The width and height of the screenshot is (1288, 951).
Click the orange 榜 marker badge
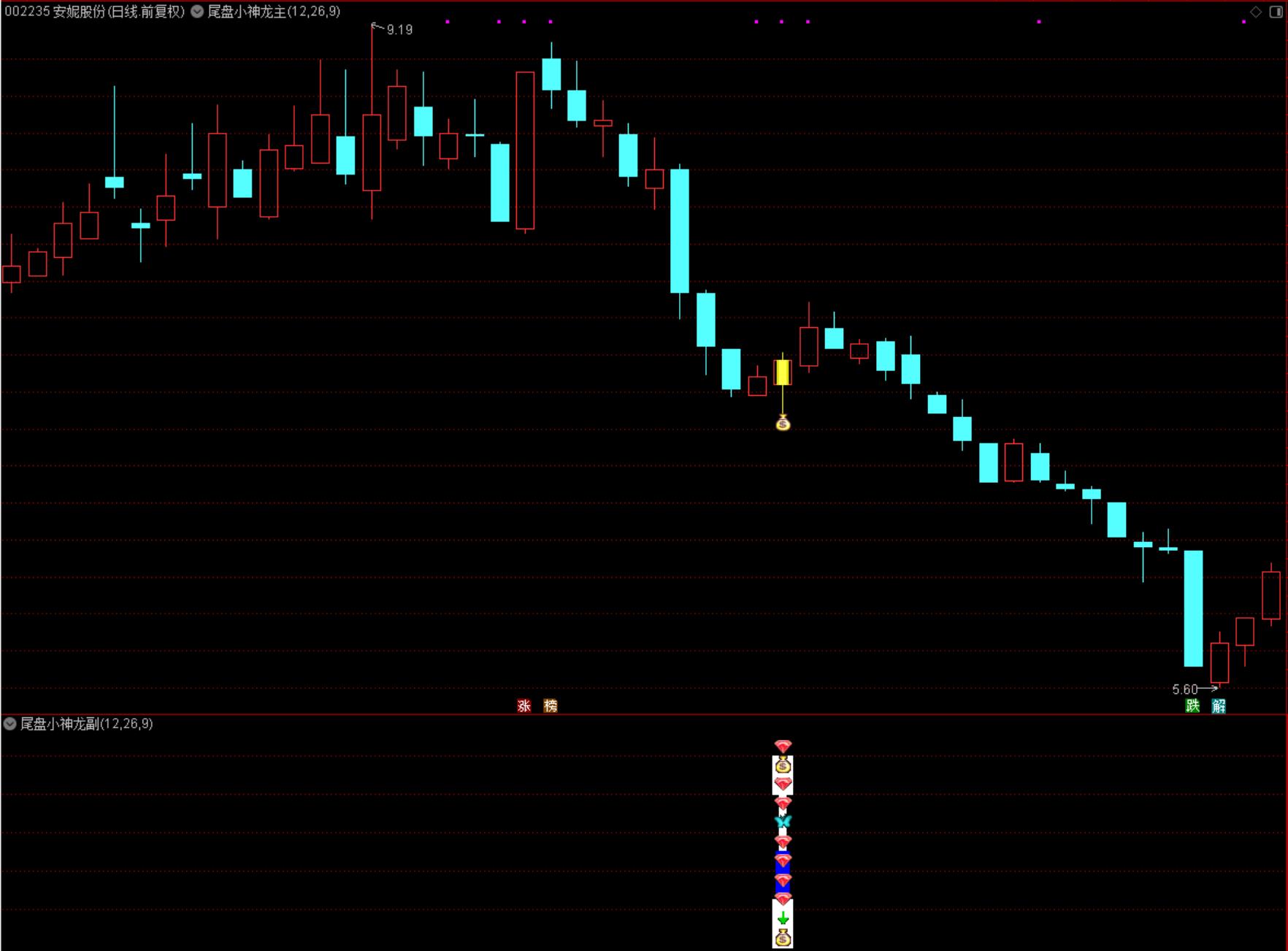point(551,706)
